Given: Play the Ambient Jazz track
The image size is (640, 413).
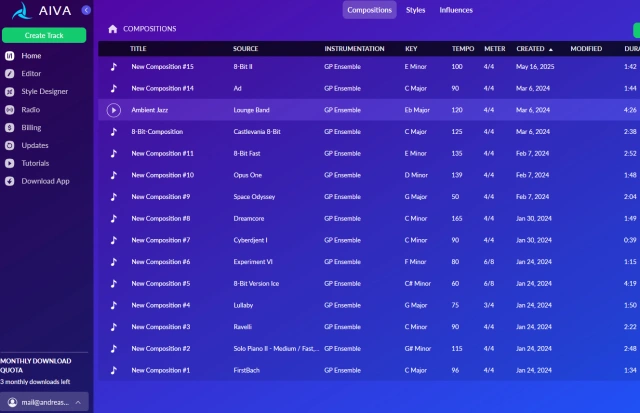Looking at the screenshot, I should click(114, 110).
